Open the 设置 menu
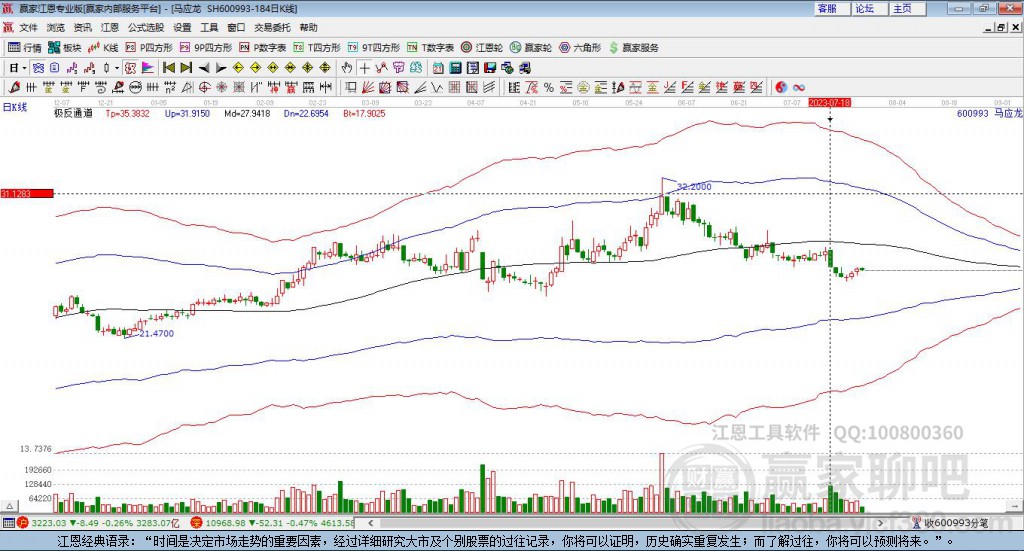 [182, 27]
